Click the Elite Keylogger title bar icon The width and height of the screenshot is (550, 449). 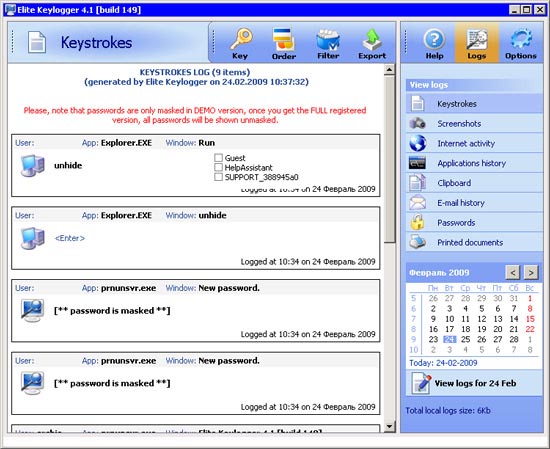(x=11, y=9)
